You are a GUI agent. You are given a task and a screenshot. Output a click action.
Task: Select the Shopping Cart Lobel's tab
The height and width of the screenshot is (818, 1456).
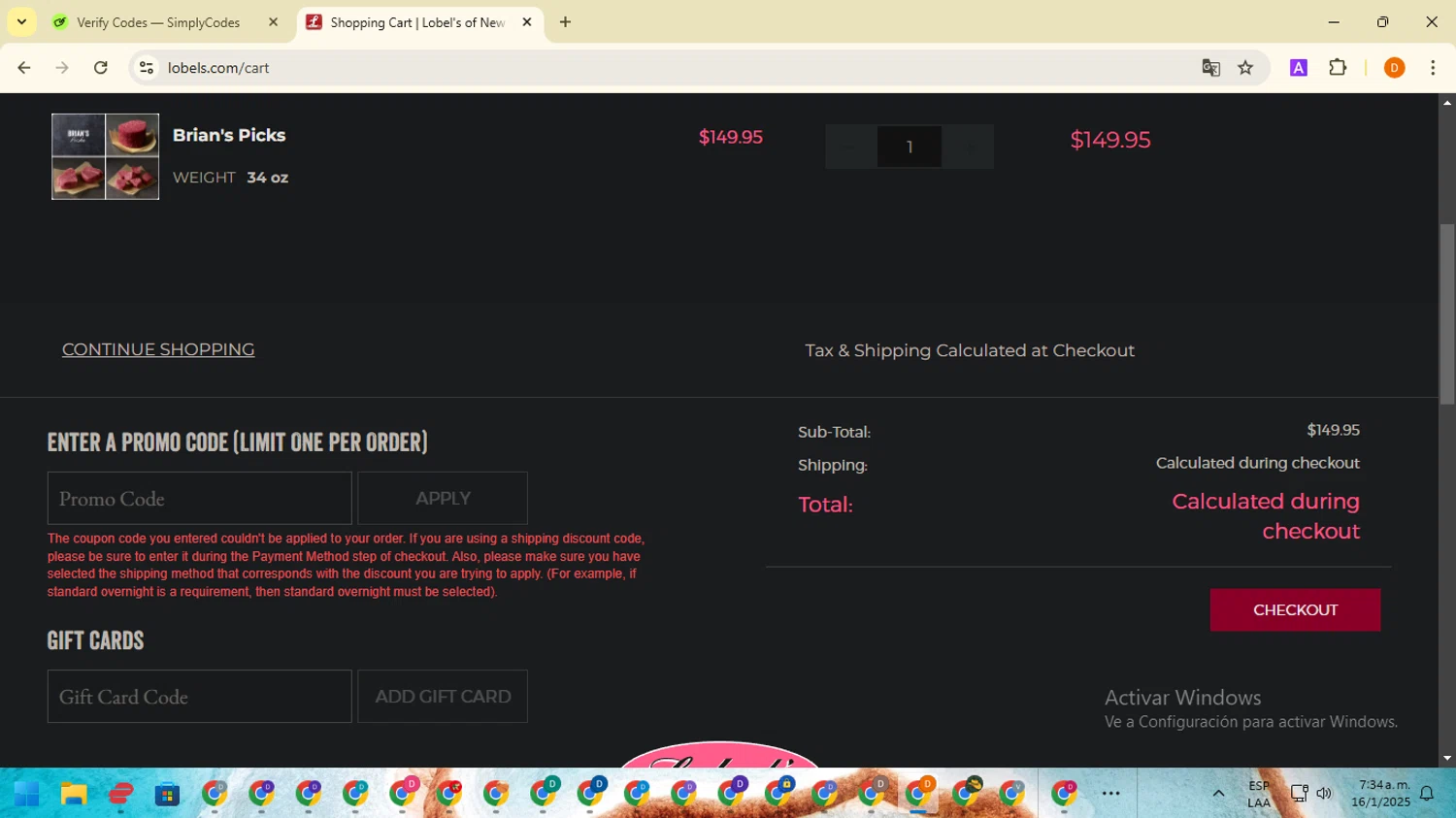click(x=417, y=22)
